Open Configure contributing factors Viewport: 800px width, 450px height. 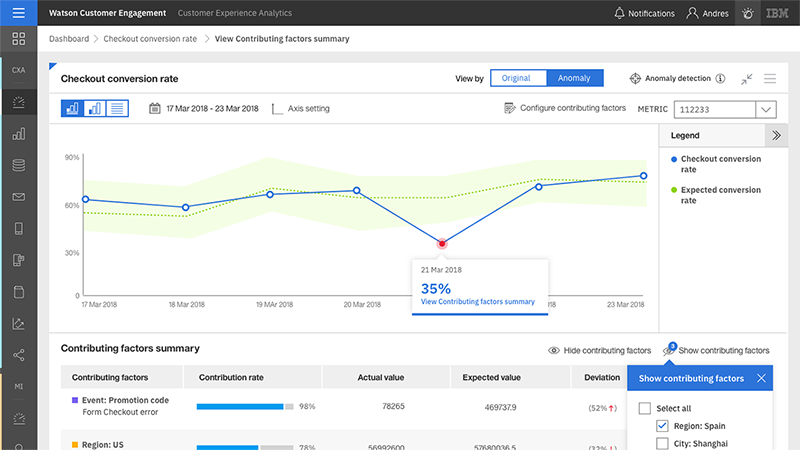565,108
